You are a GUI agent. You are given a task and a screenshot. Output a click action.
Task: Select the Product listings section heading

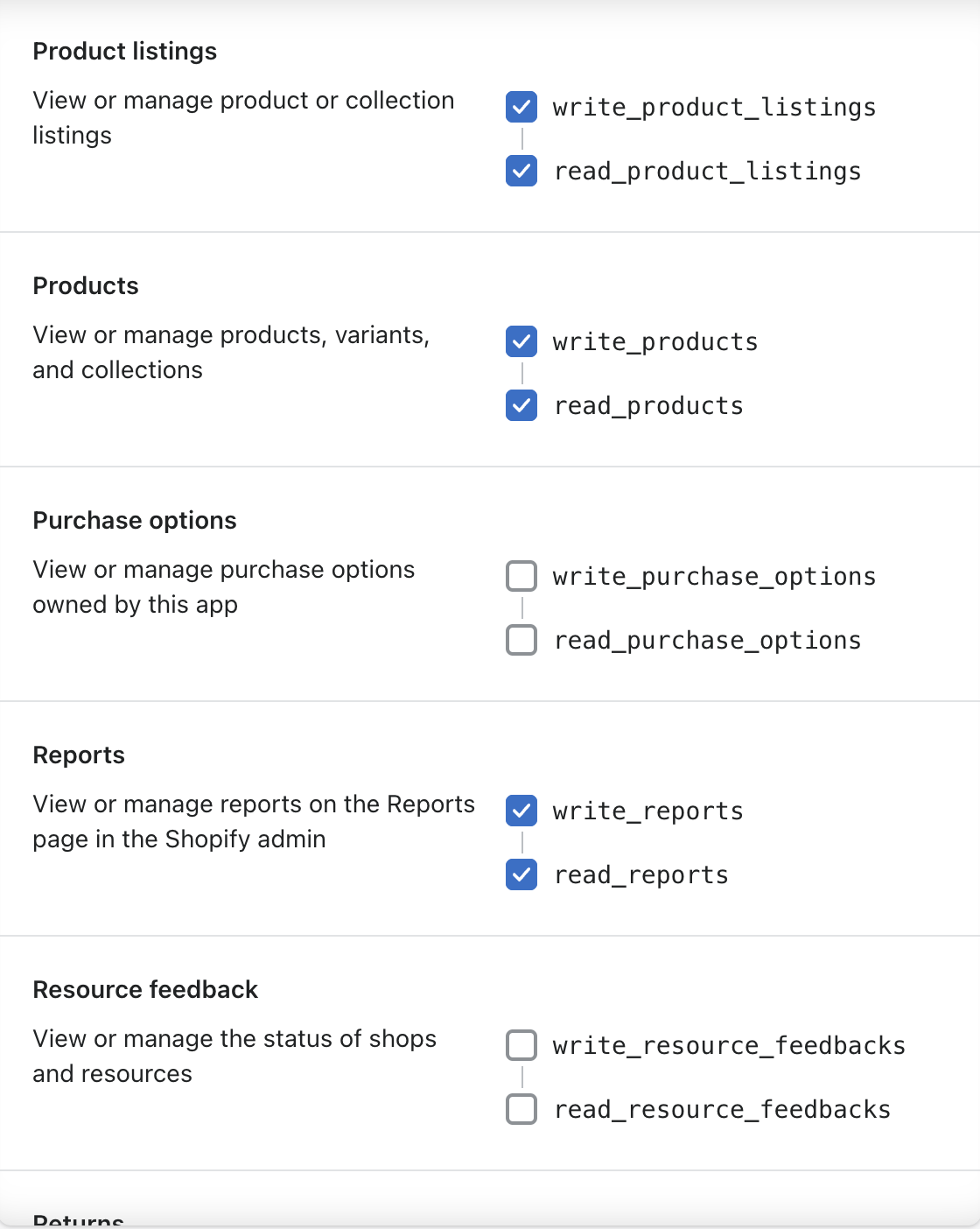(x=125, y=52)
